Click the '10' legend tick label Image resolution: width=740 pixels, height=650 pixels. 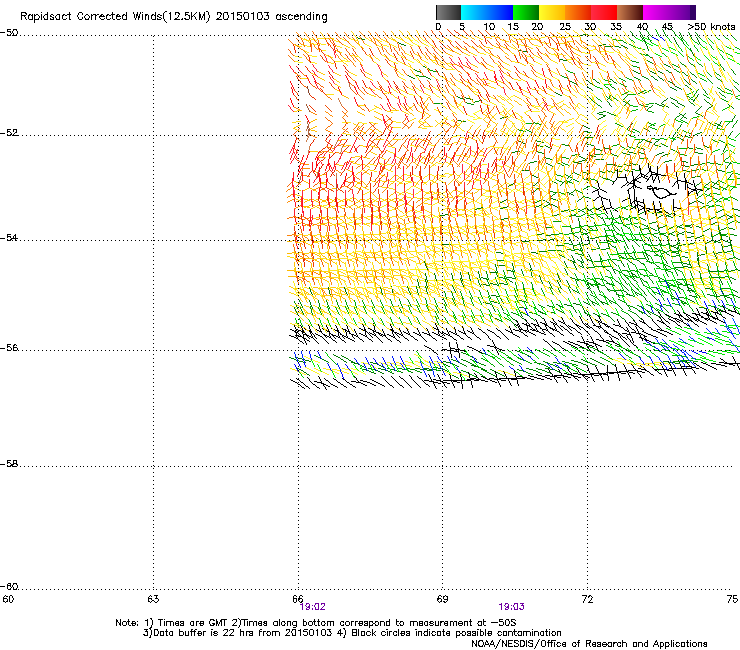[x=489, y=27]
